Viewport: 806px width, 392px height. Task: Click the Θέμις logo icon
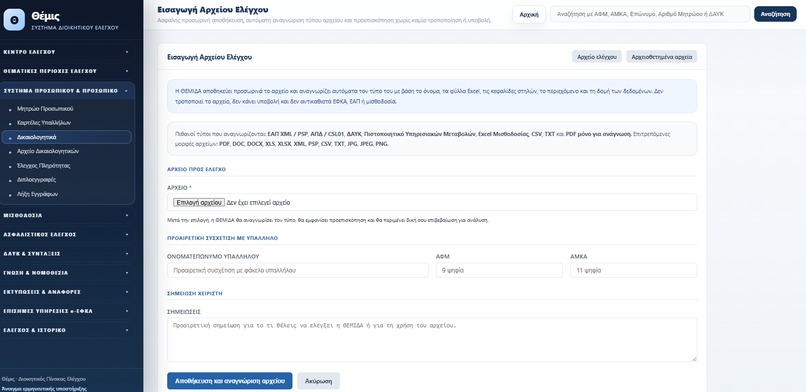pyautogui.click(x=14, y=20)
